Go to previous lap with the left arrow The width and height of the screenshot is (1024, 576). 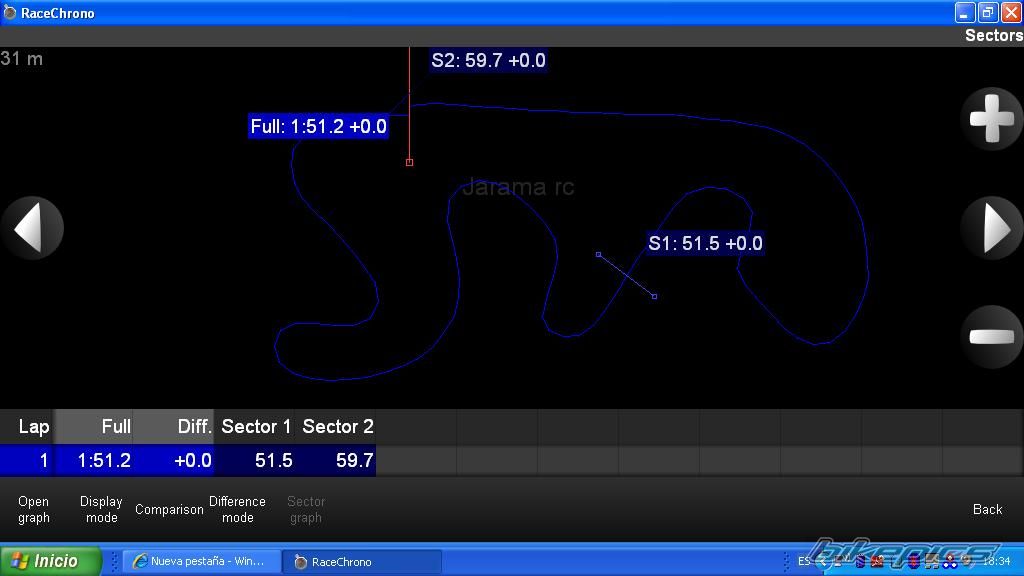32,228
